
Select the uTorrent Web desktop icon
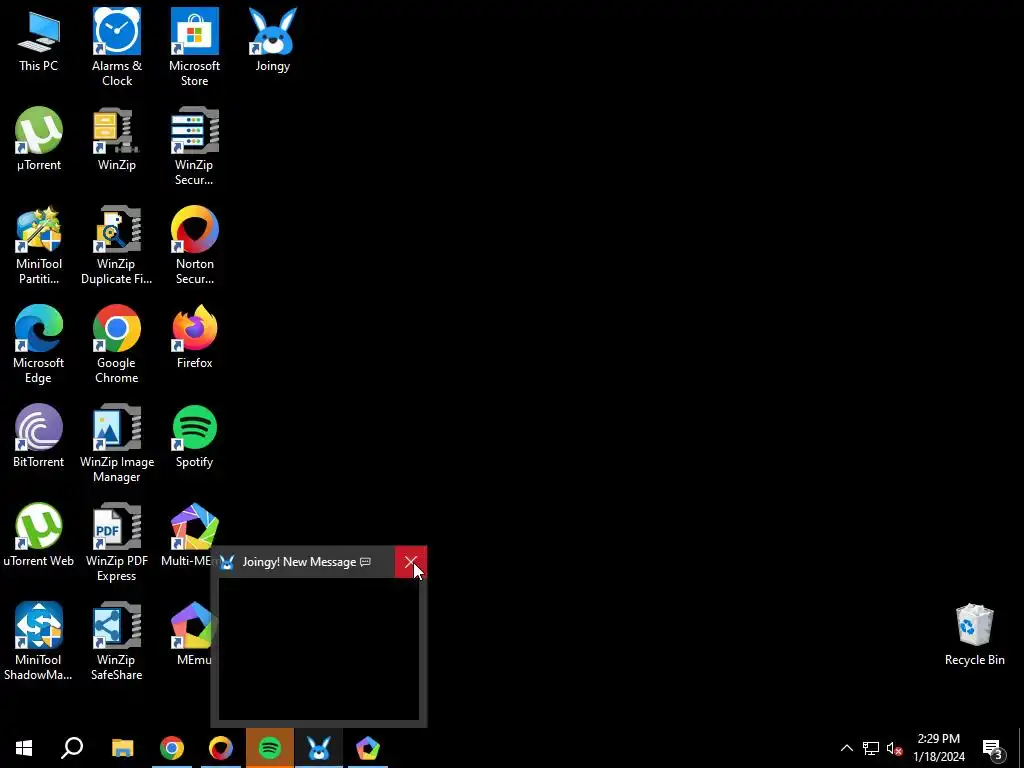pyautogui.click(x=39, y=536)
